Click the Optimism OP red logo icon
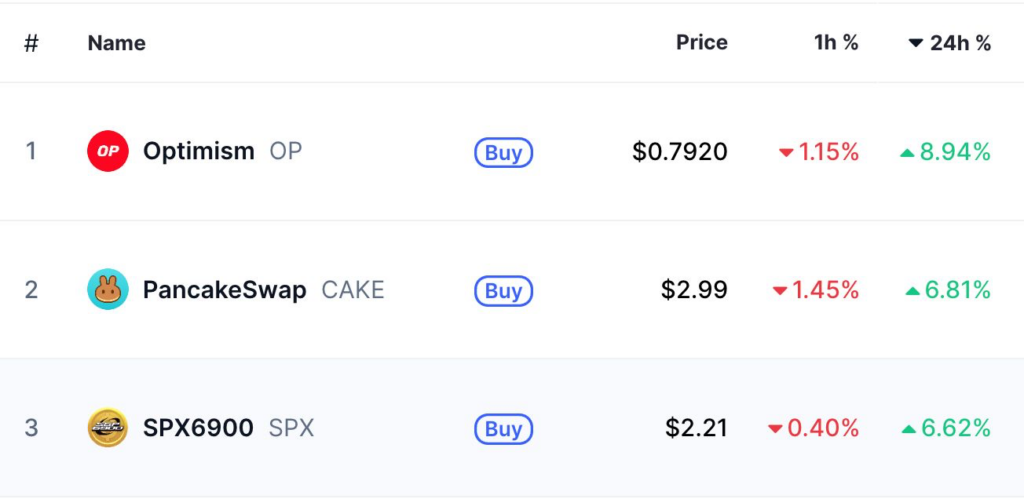 click(108, 151)
